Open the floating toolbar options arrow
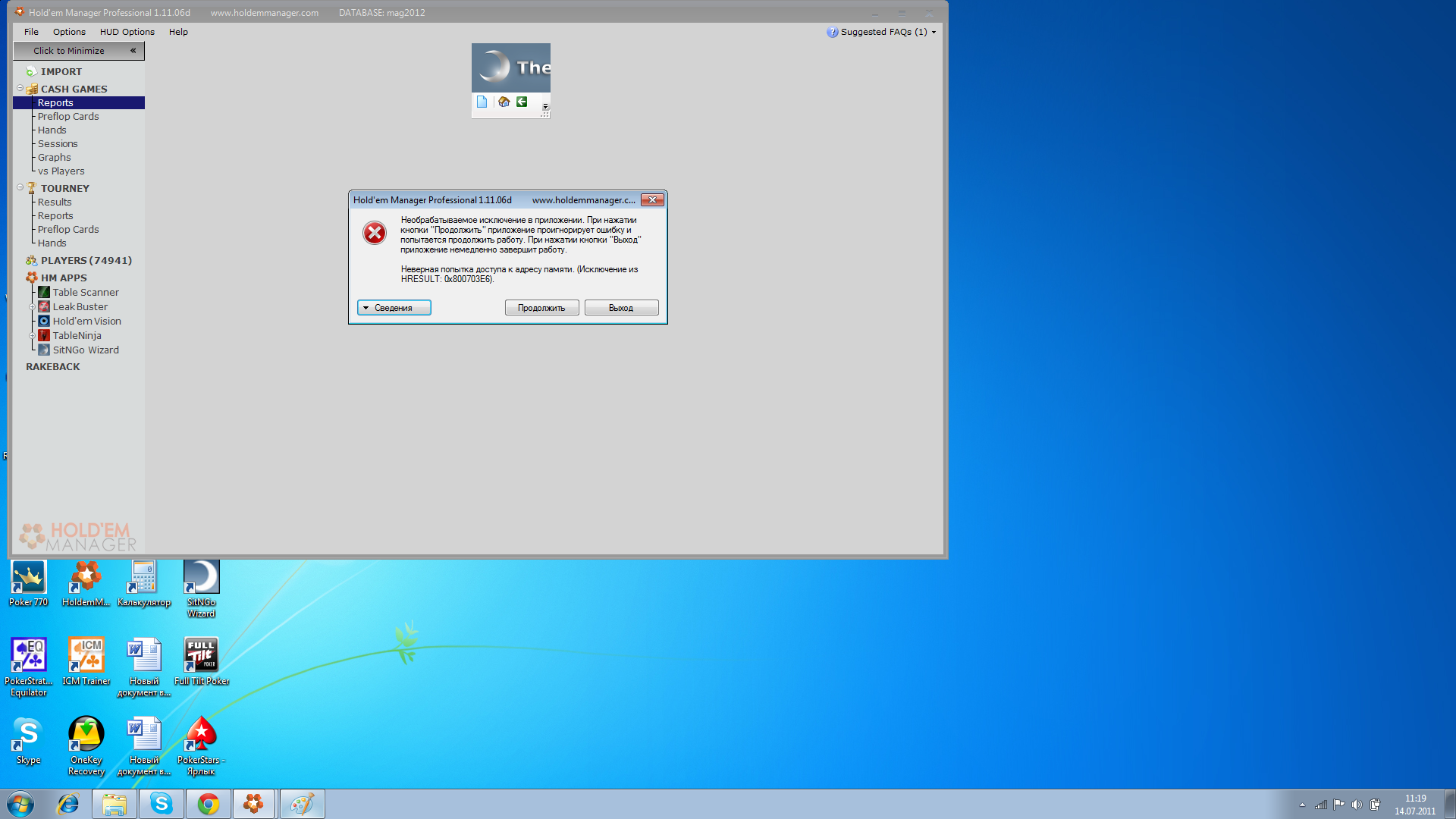 [x=545, y=106]
